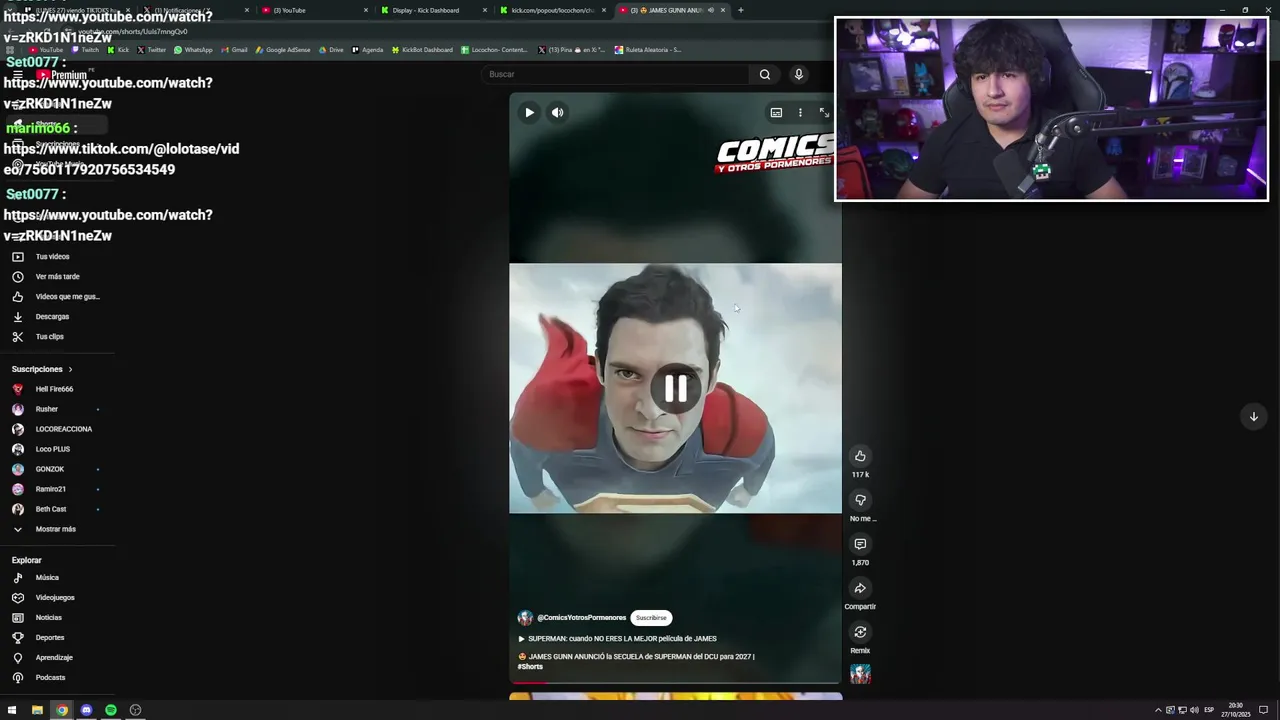Open the sound thumbnail below Remix
The image size is (1280, 720).
(860, 674)
